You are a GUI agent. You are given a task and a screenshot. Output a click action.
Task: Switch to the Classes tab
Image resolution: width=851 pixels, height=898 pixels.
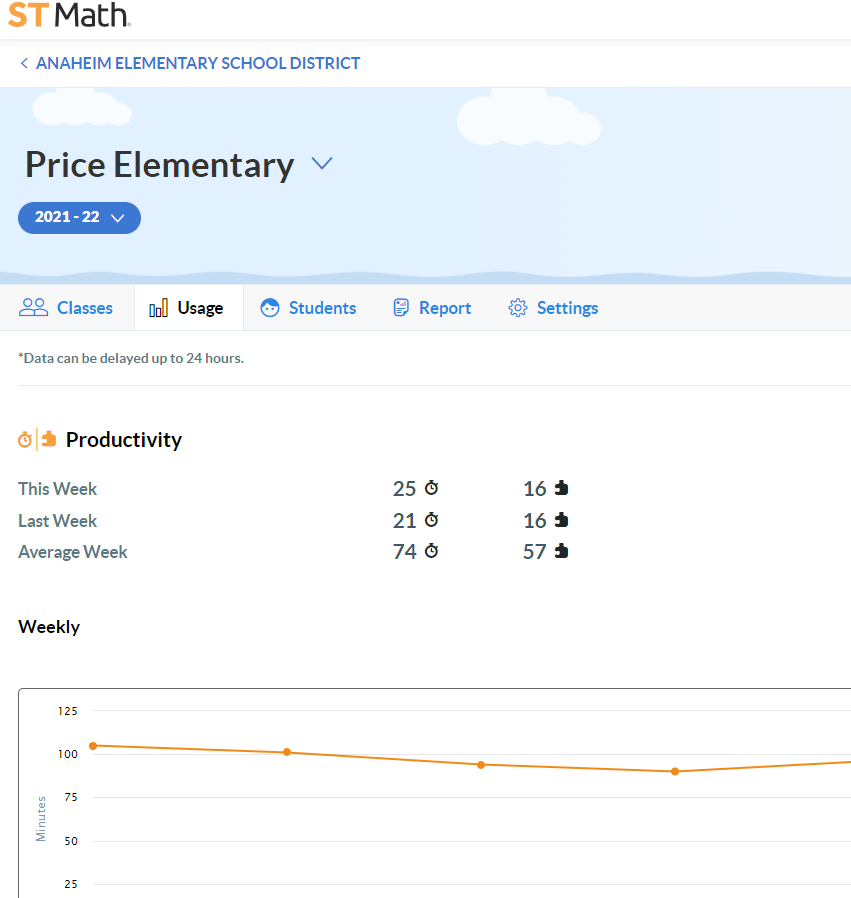pos(66,308)
